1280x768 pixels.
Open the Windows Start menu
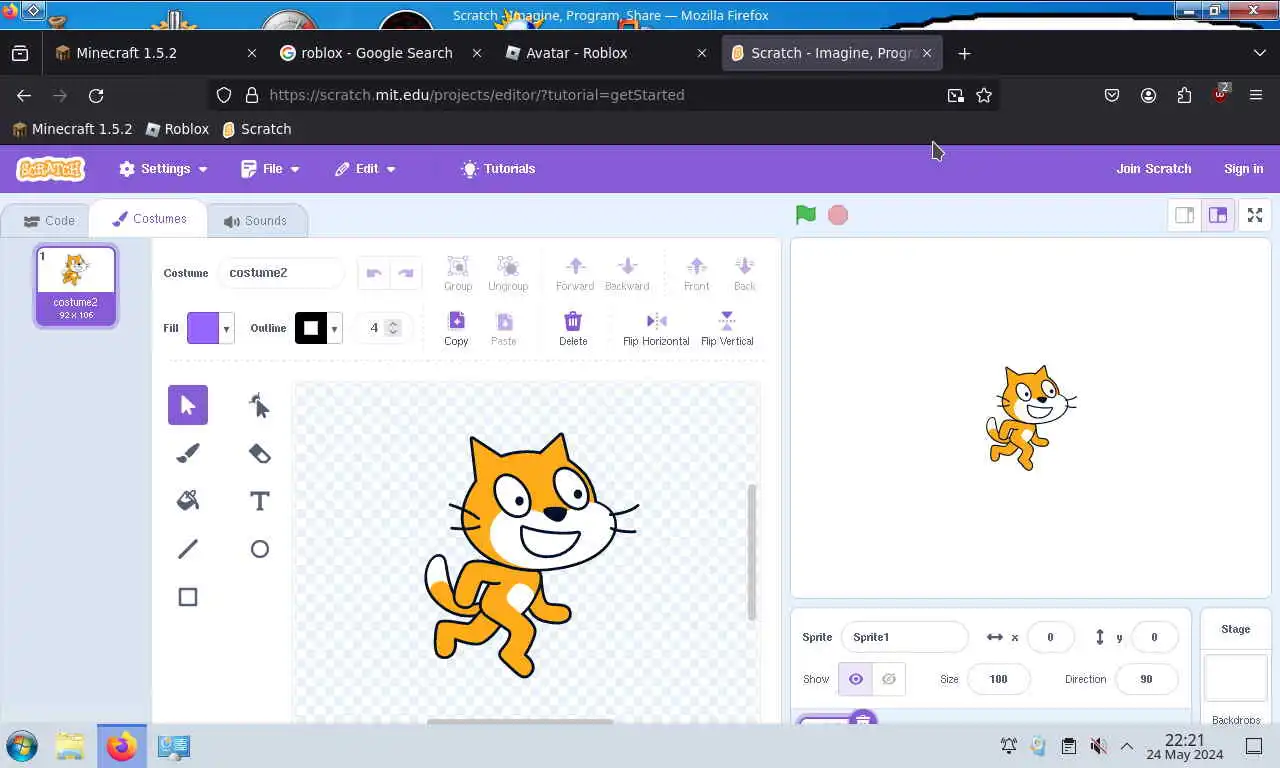21,746
